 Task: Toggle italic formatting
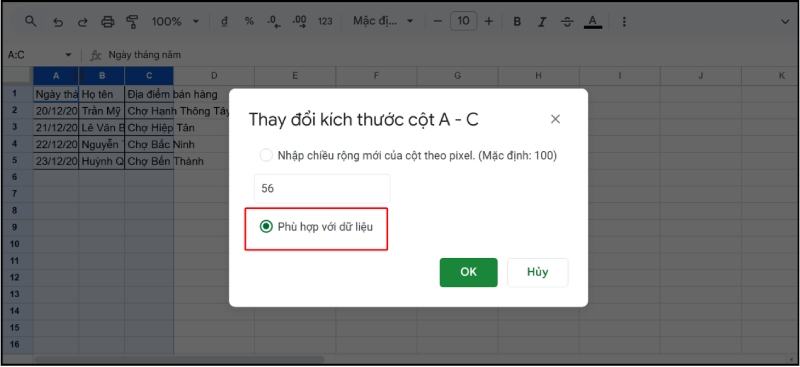click(x=542, y=22)
